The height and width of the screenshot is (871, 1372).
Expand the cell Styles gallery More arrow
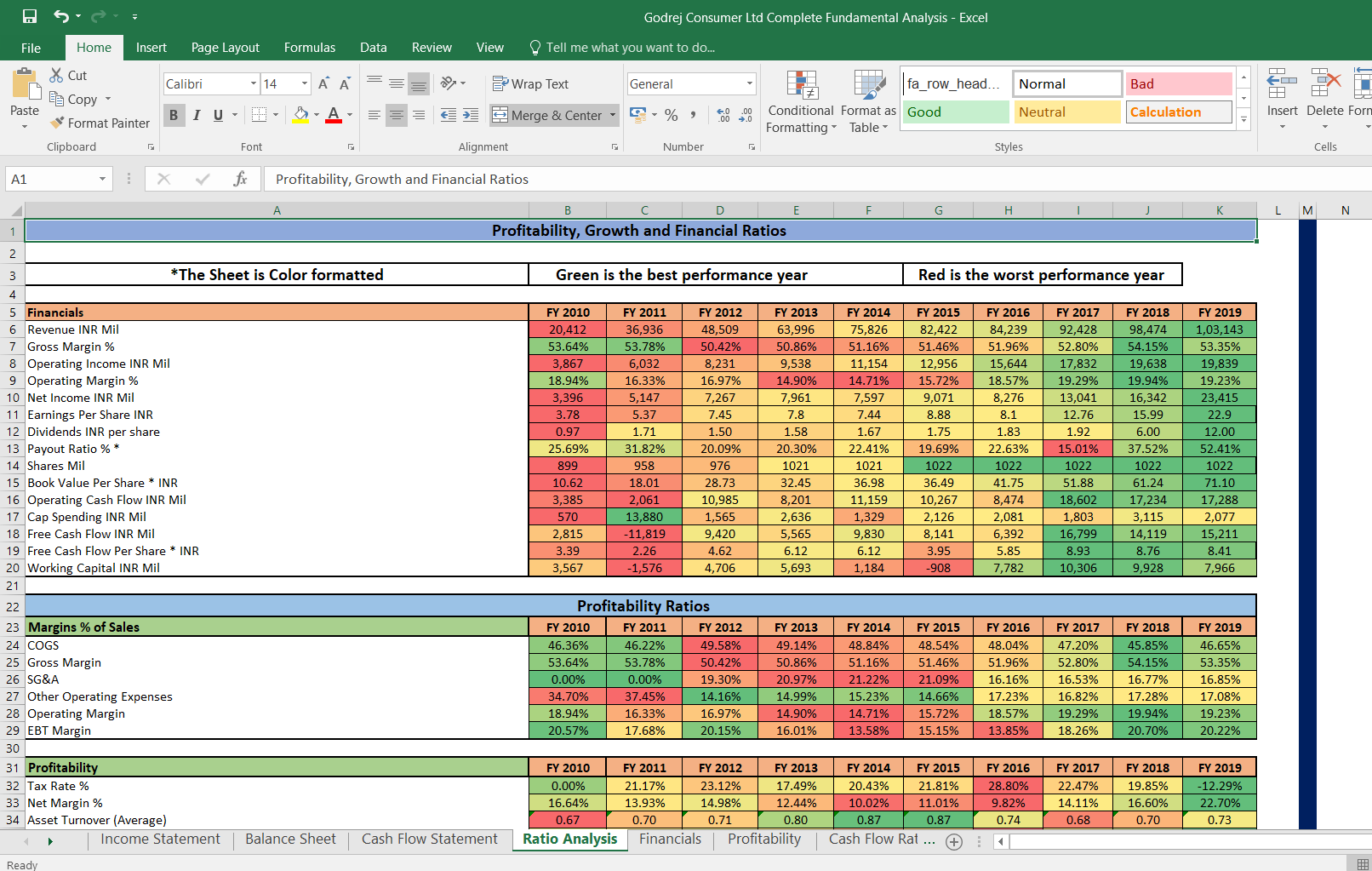point(1244,118)
